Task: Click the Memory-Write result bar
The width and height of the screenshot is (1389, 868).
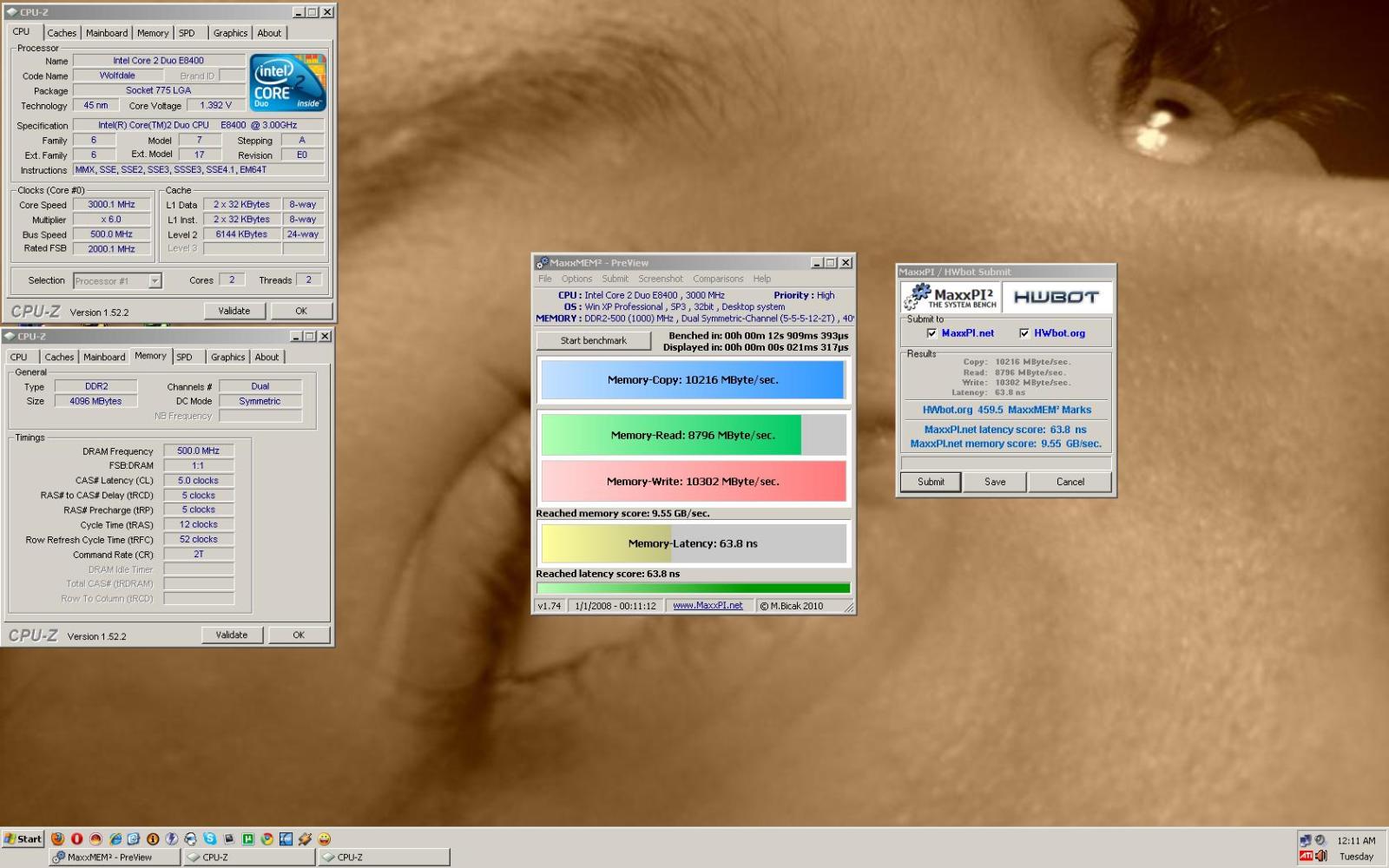Action: click(x=693, y=481)
